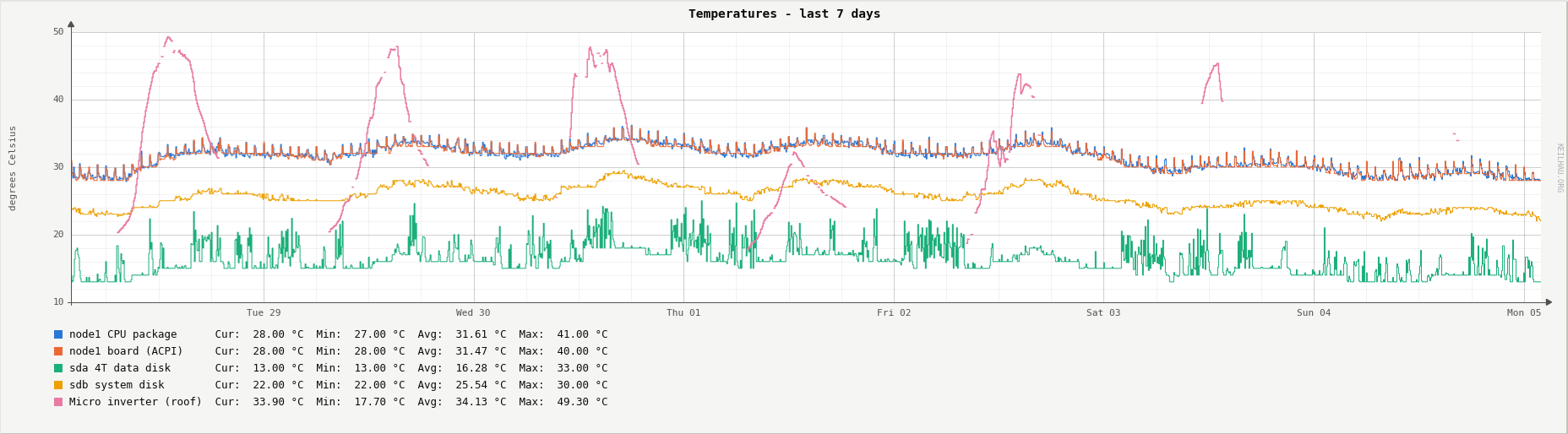Click the CPU package Min 27.00 °C
This screenshot has height=434, width=1568.
pyautogui.click(x=379, y=334)
